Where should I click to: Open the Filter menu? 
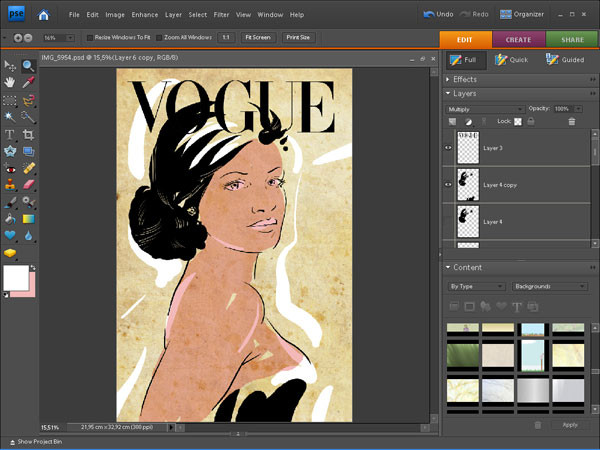(x=221, y=15)
